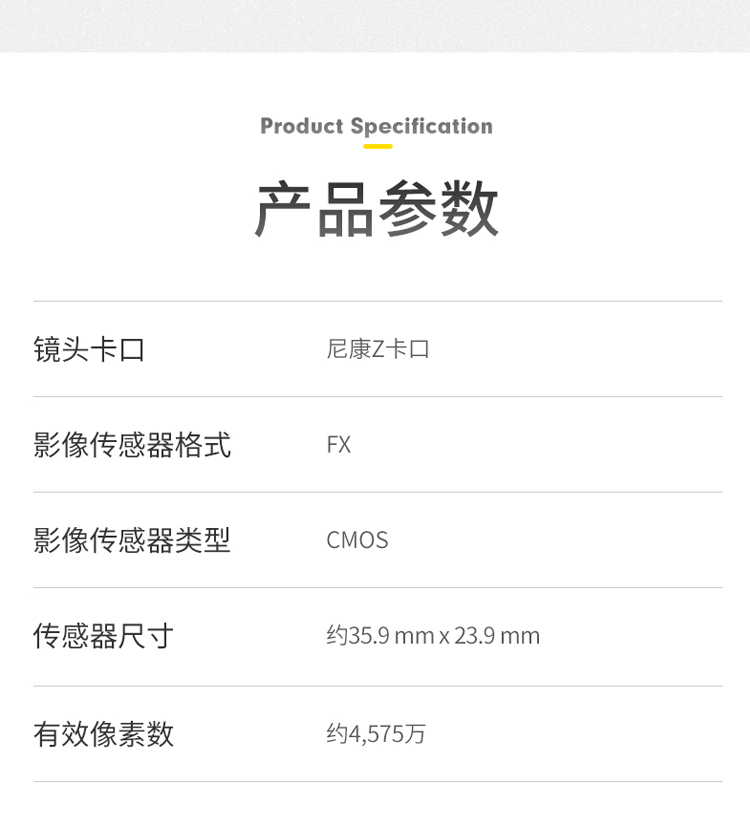This screenshot has height=832, width=750.
Task: Click the gray textured banner at top
Action: tap(375, 26)
